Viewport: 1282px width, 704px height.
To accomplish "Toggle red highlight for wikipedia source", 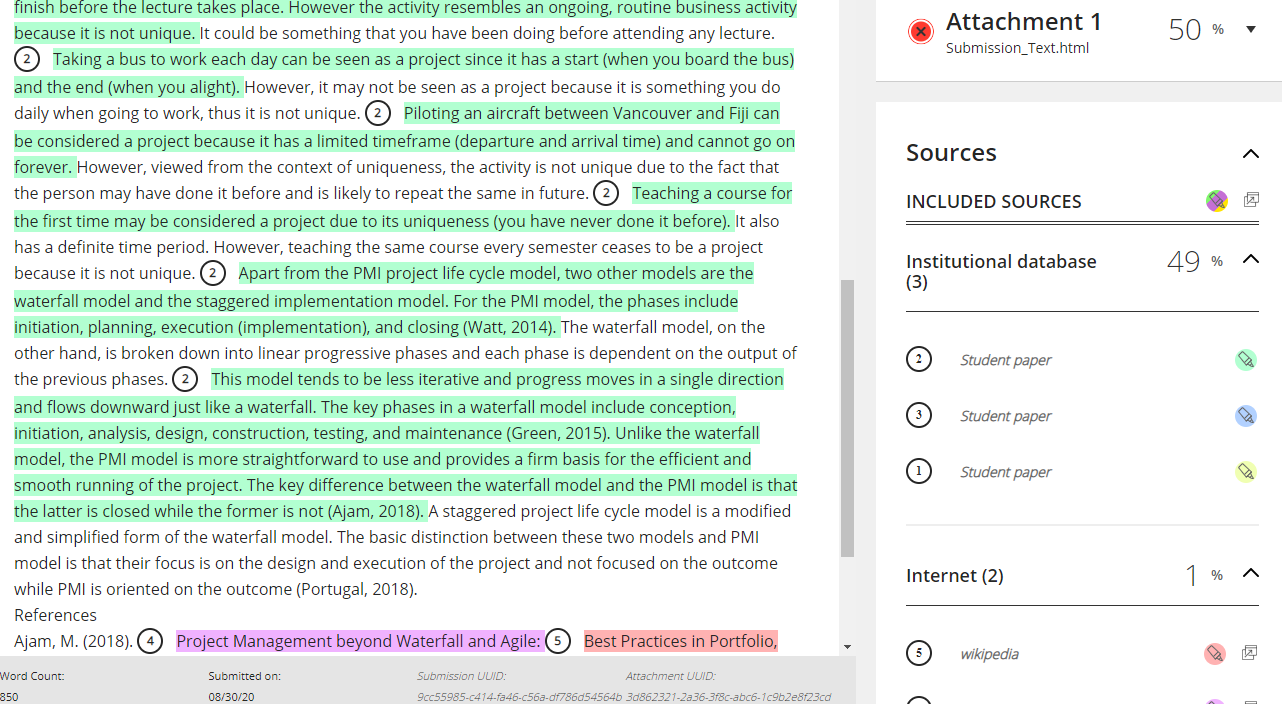I will (1214, 654).
